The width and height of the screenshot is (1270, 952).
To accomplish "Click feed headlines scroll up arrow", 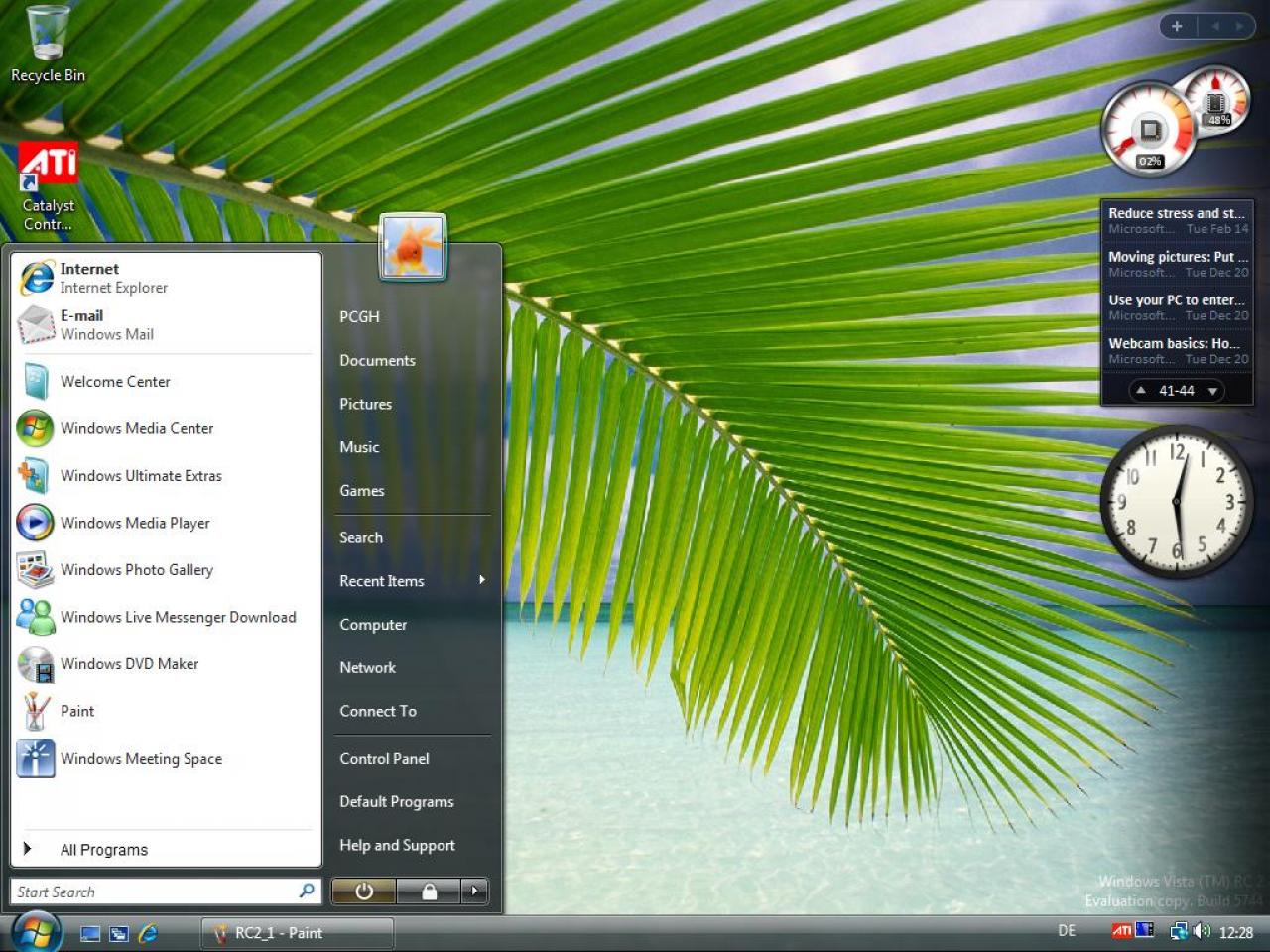I will [1141, 391].
